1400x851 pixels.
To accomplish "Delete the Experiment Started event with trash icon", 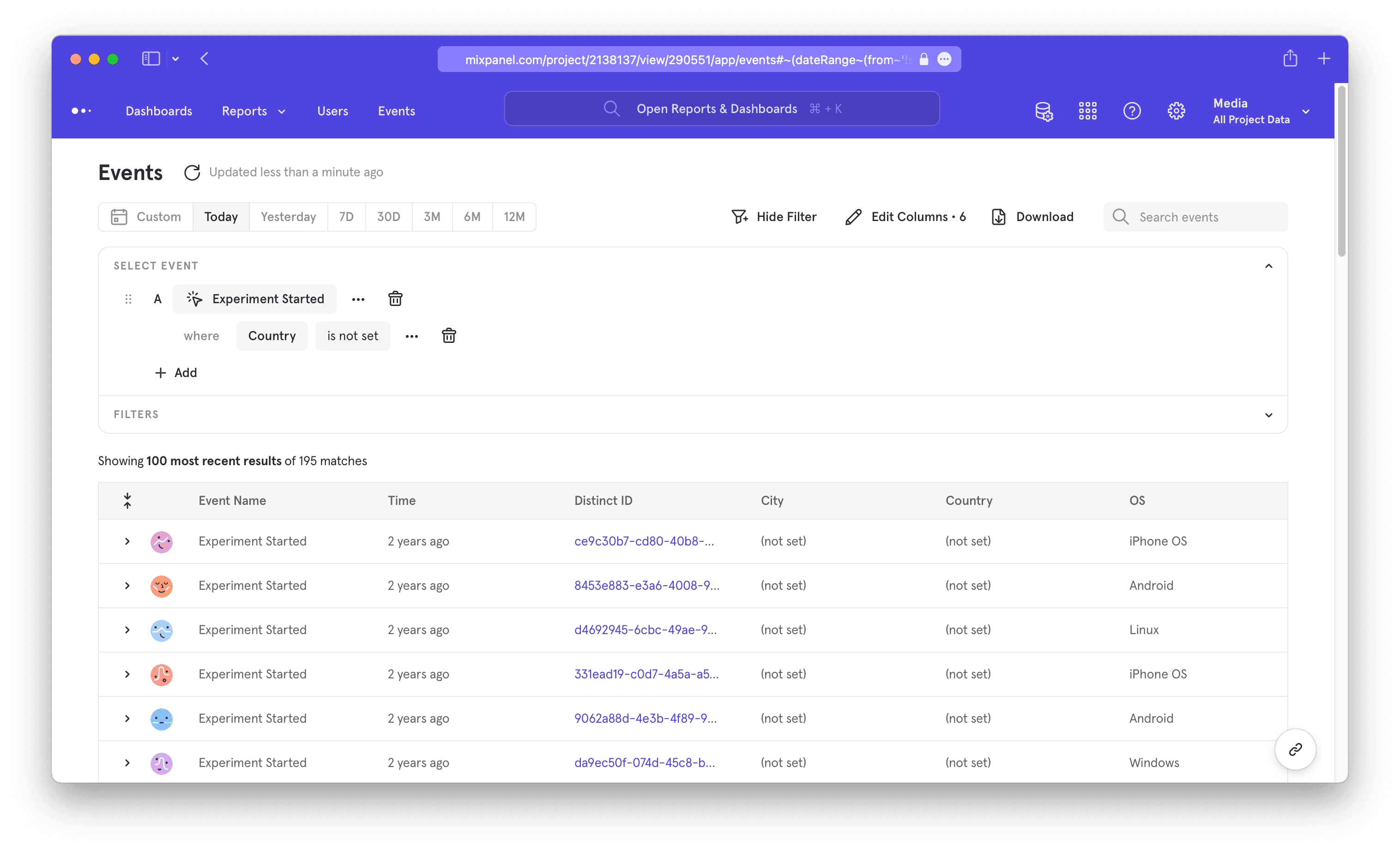I will pyautogui.click(x=395, y=299).
